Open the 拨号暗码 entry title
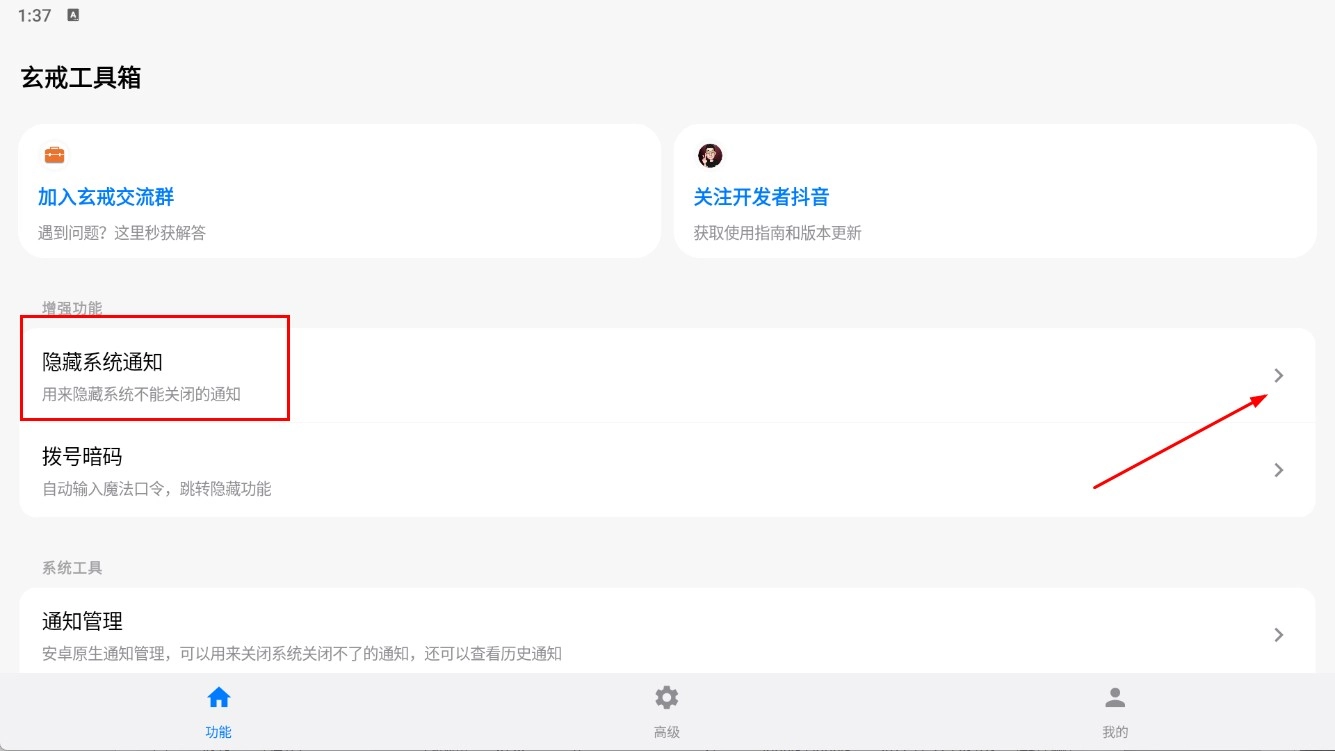This screenshot has width=1335, height=751. pyautogui.click(x=82, y=457)
